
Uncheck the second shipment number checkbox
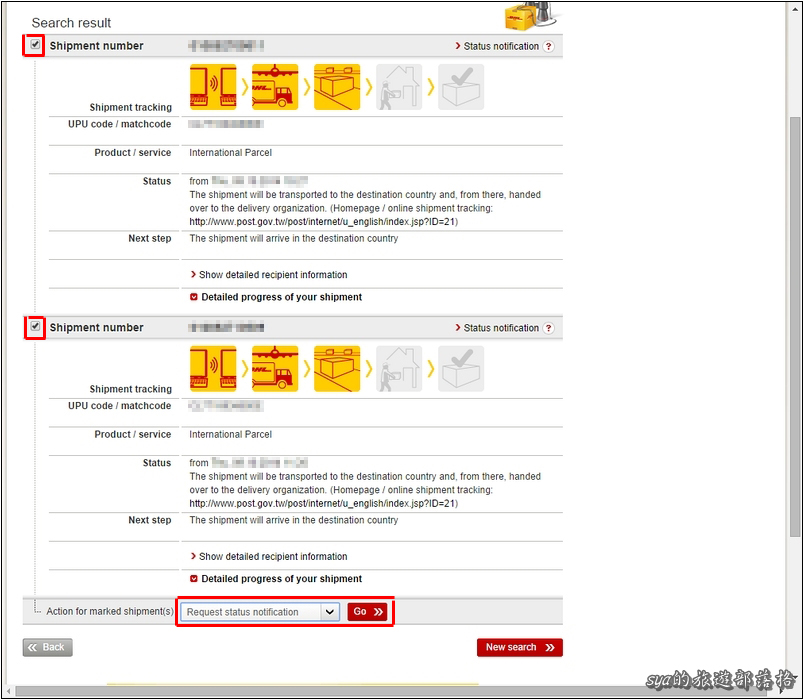pyautogui.click(x=35, y=326)
